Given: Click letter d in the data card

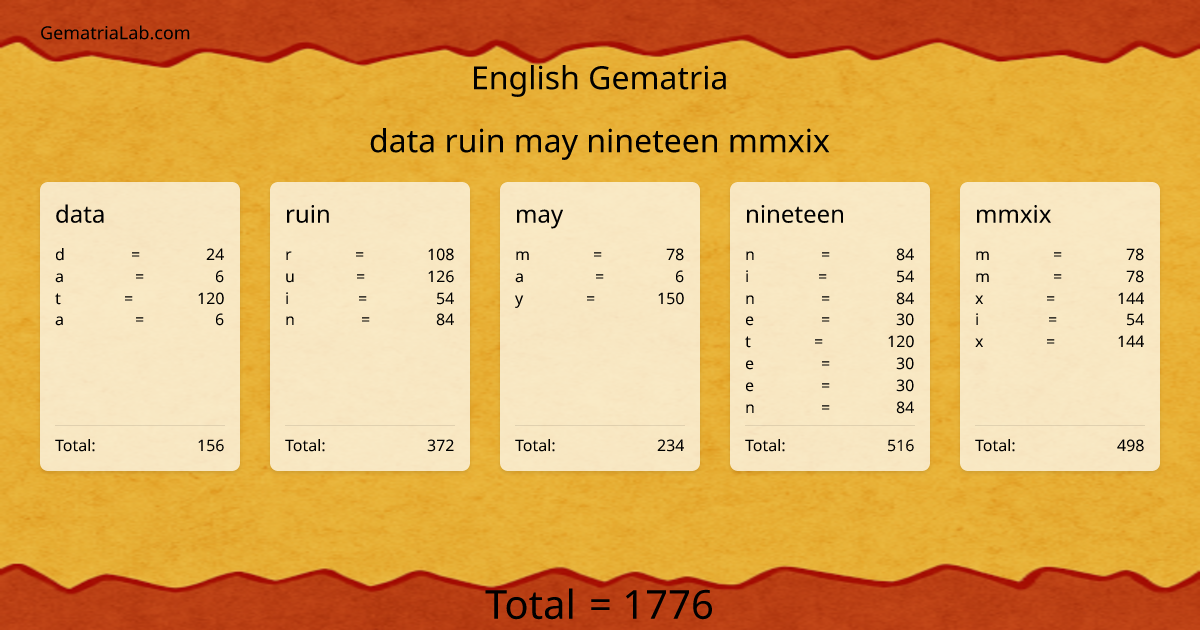Looking at the screenshot, I should (x=59, y=254).
